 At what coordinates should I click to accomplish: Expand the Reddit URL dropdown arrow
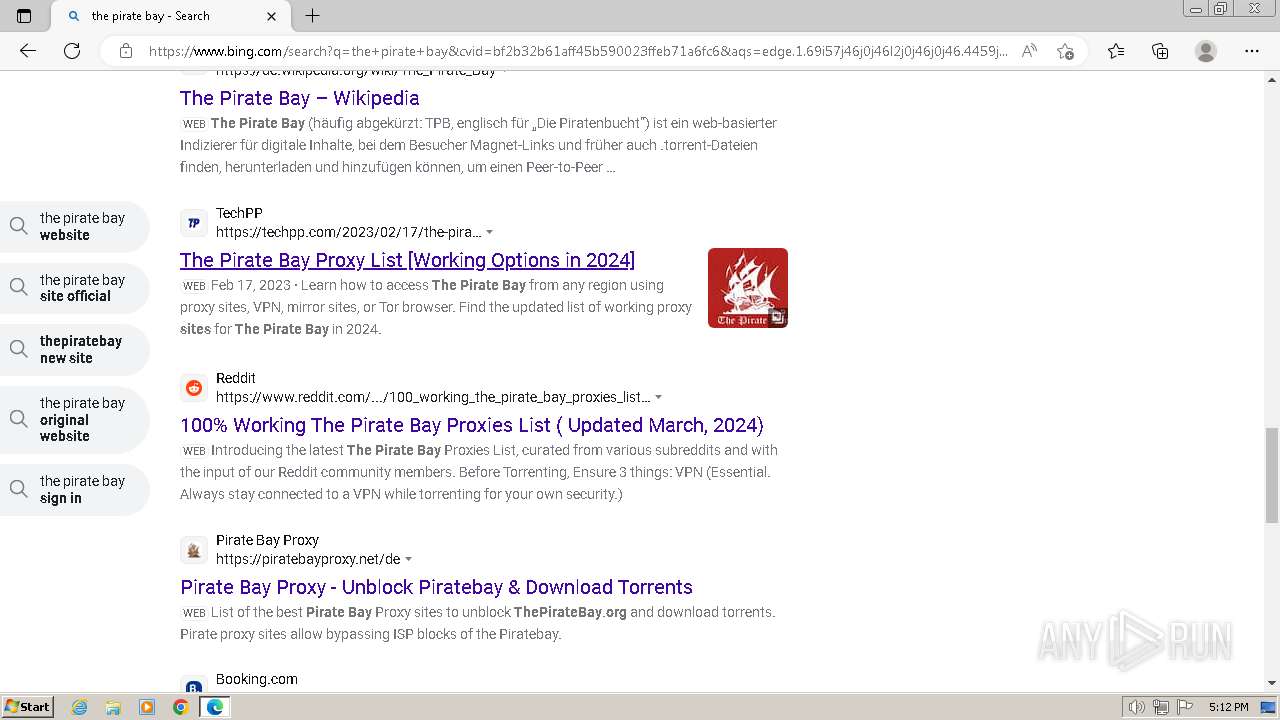coord(658,398)
